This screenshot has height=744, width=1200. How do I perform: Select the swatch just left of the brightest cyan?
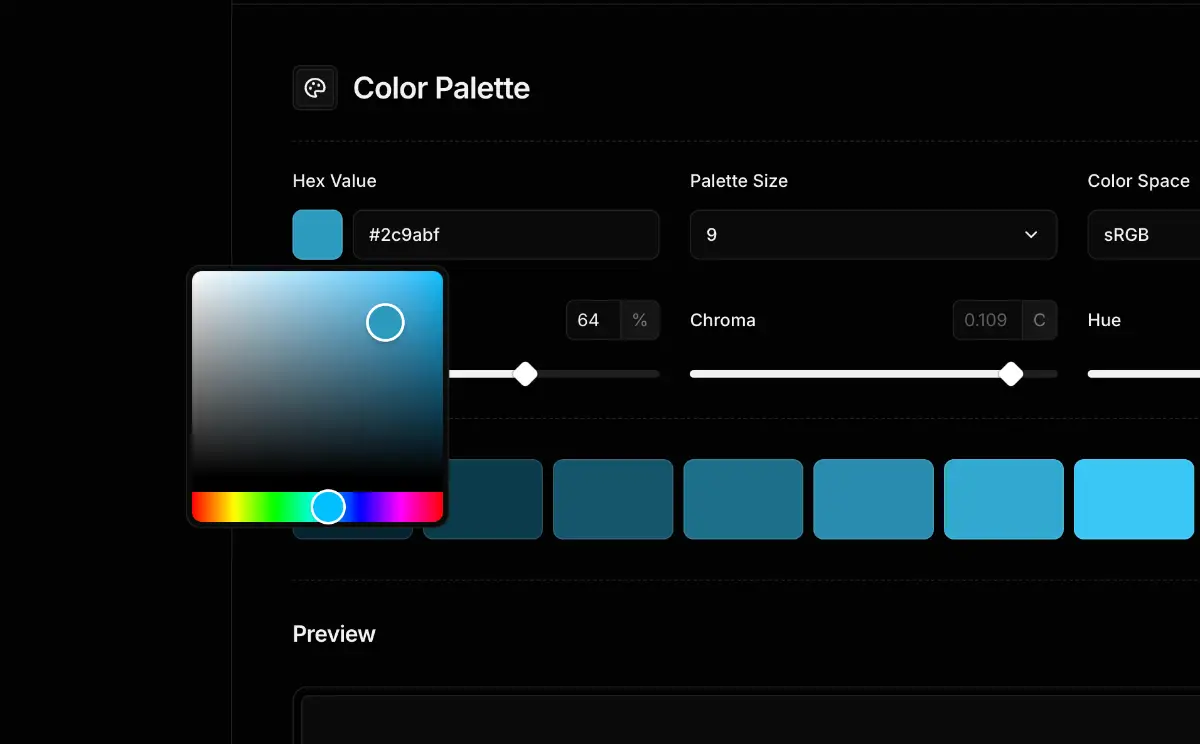point(1003,499)
